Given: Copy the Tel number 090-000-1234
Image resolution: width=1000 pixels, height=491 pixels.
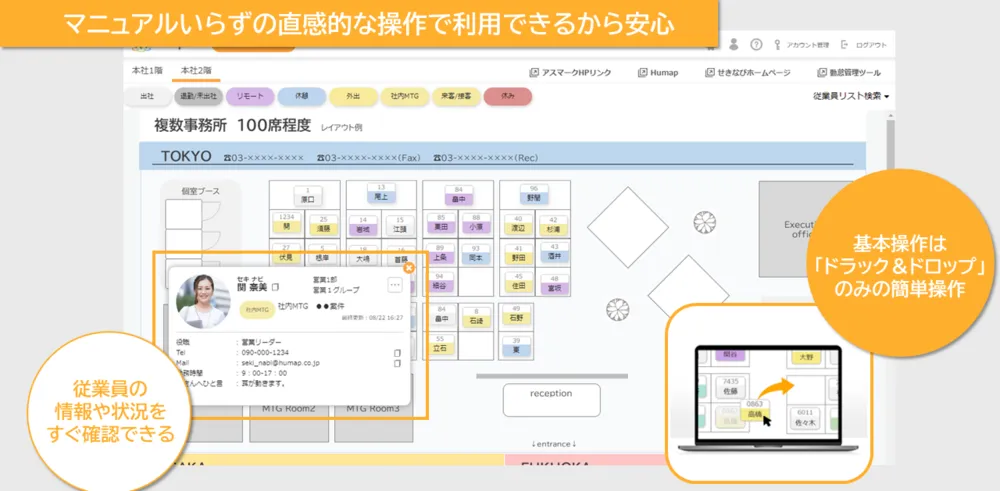Looking at the screenshot, I should click(397, 353).
